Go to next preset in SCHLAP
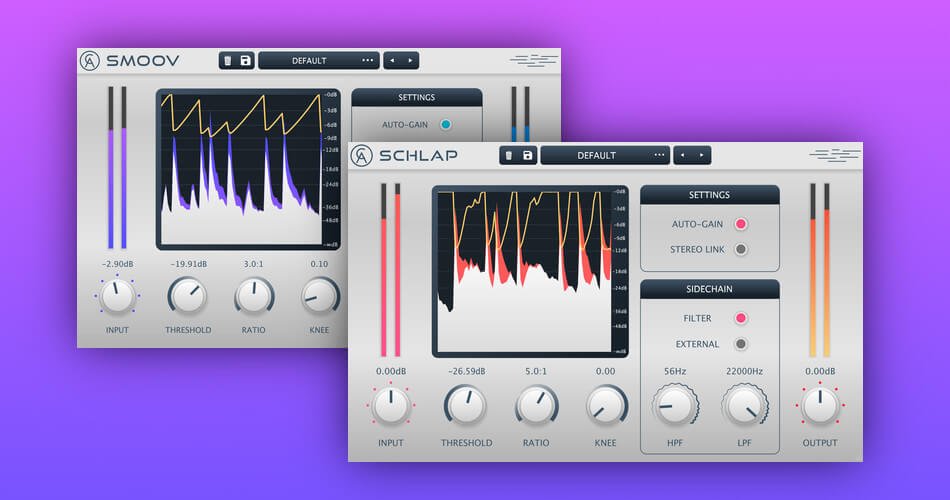The width and height of the screenshot is (950, 500). tap(702, 155)
